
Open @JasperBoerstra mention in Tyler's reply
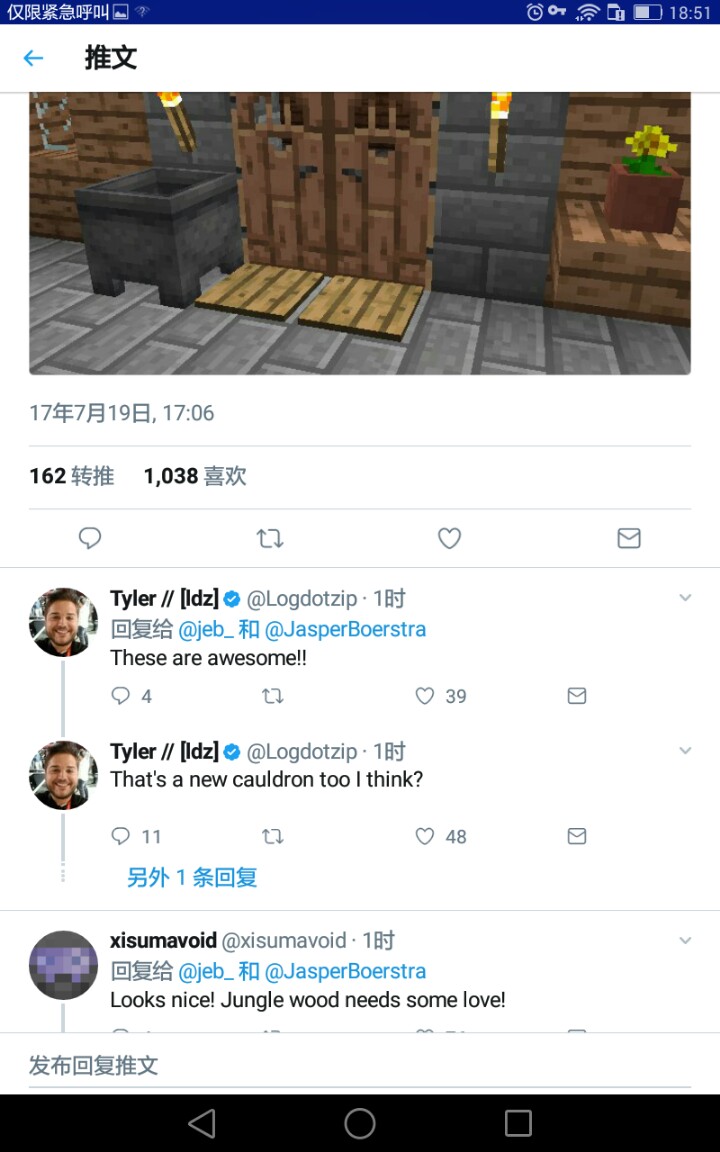click(x=345, y=630)
